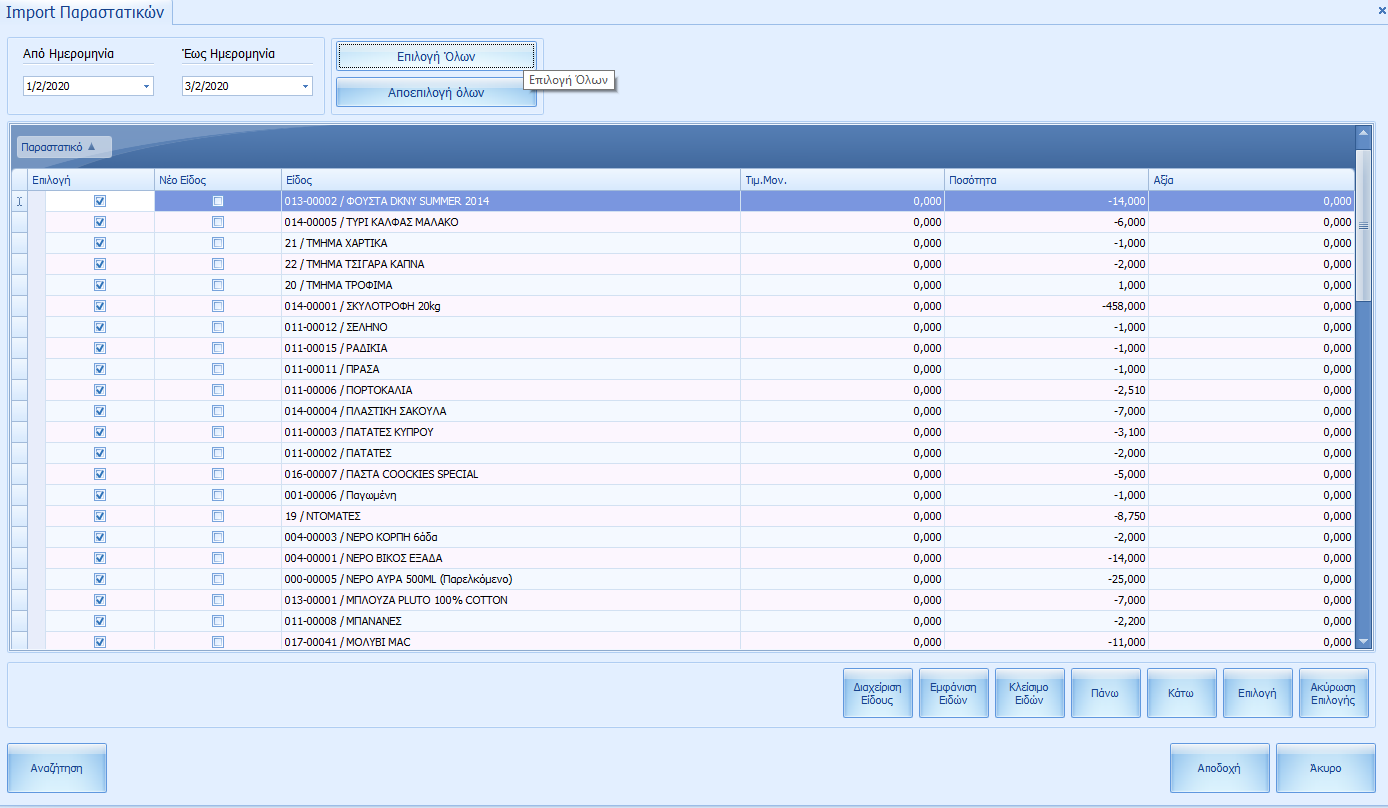Enable Νέο Είδος checkbox for ΣΚΥΛΟΤΡΟΦΗ 20kg

[218, 306]
